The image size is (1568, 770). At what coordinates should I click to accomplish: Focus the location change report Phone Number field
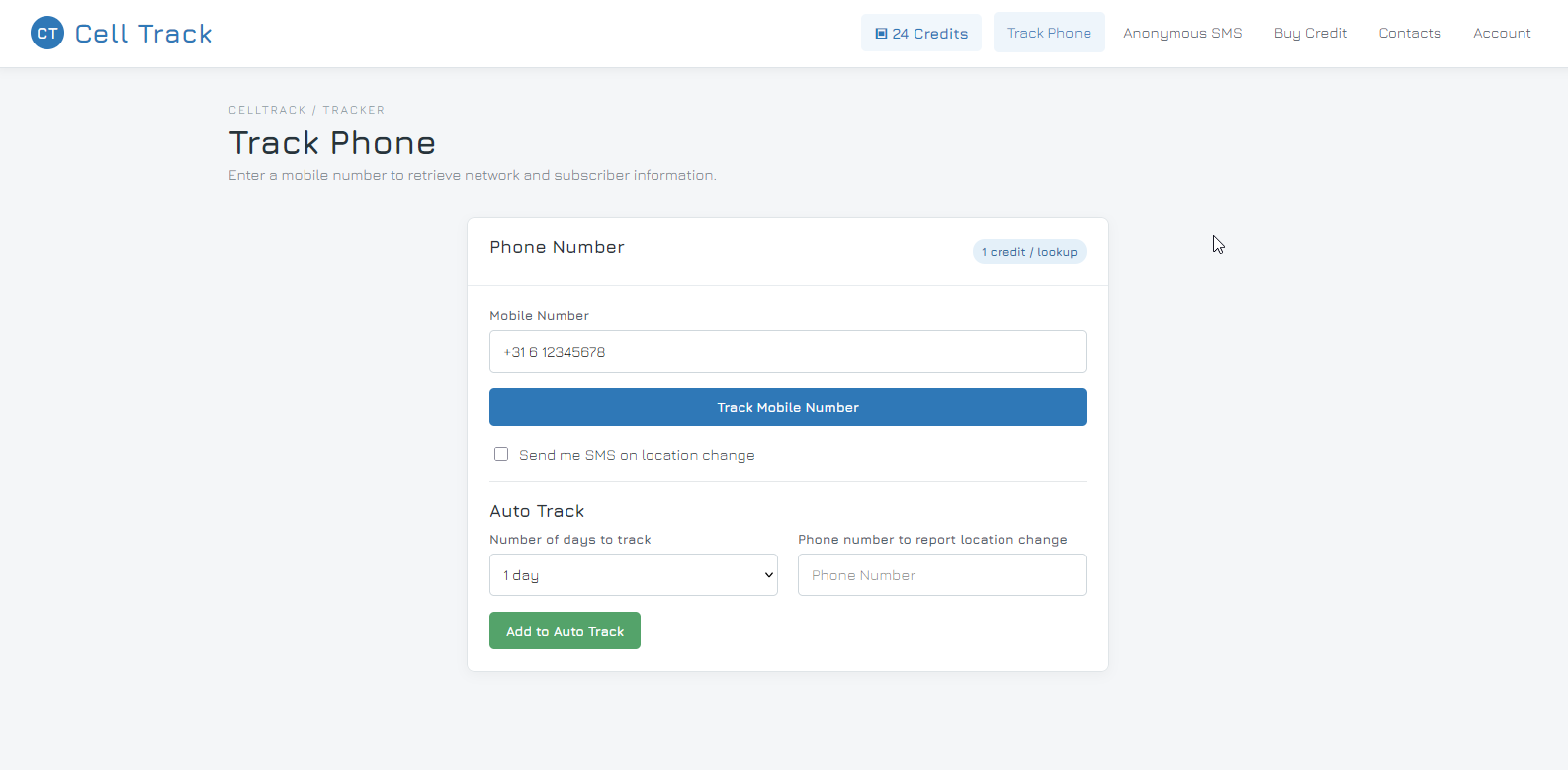tap(942, 575)
